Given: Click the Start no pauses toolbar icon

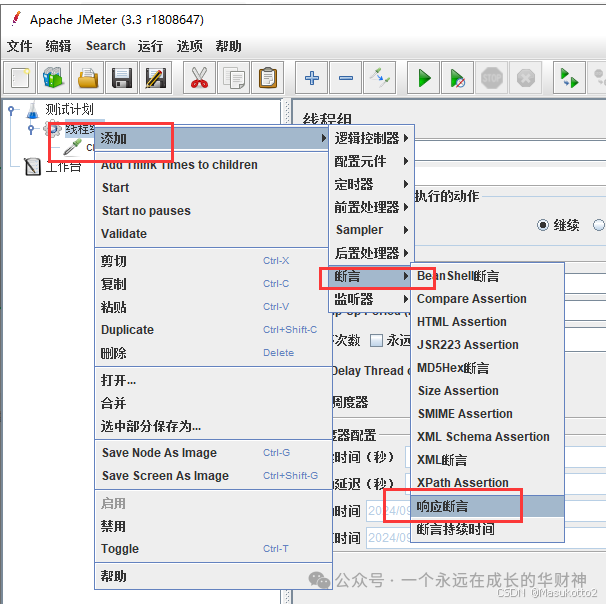Looking at the screenshot, I should pyautogui.click(x=458, y=77).
